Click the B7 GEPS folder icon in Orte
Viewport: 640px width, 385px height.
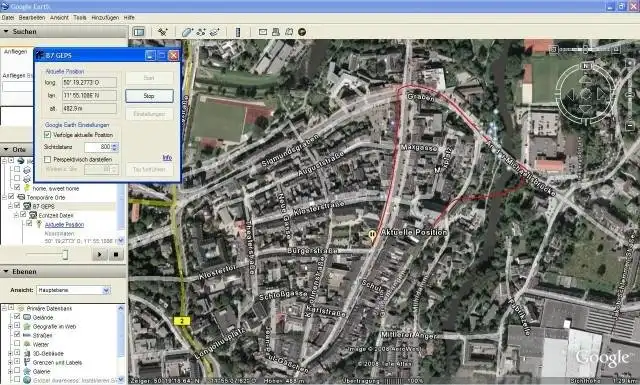click(27, 206)
